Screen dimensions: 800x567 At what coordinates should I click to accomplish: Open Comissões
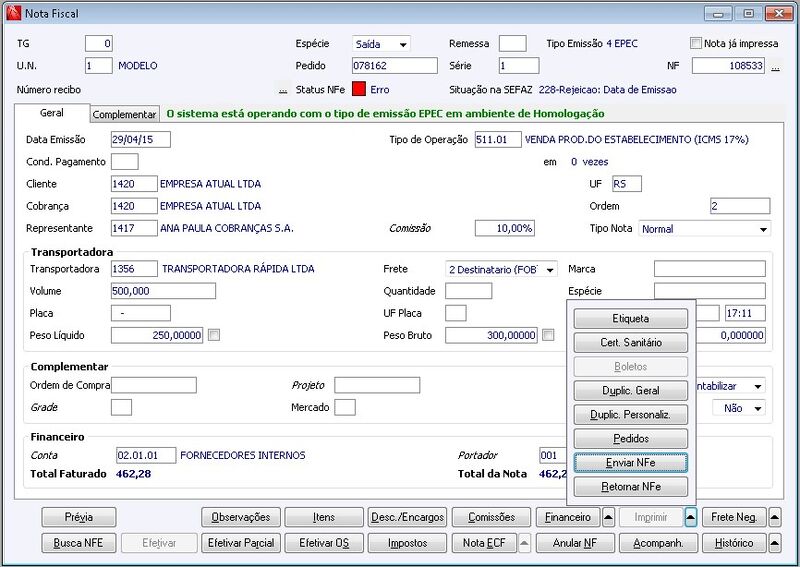click(491, 517)
